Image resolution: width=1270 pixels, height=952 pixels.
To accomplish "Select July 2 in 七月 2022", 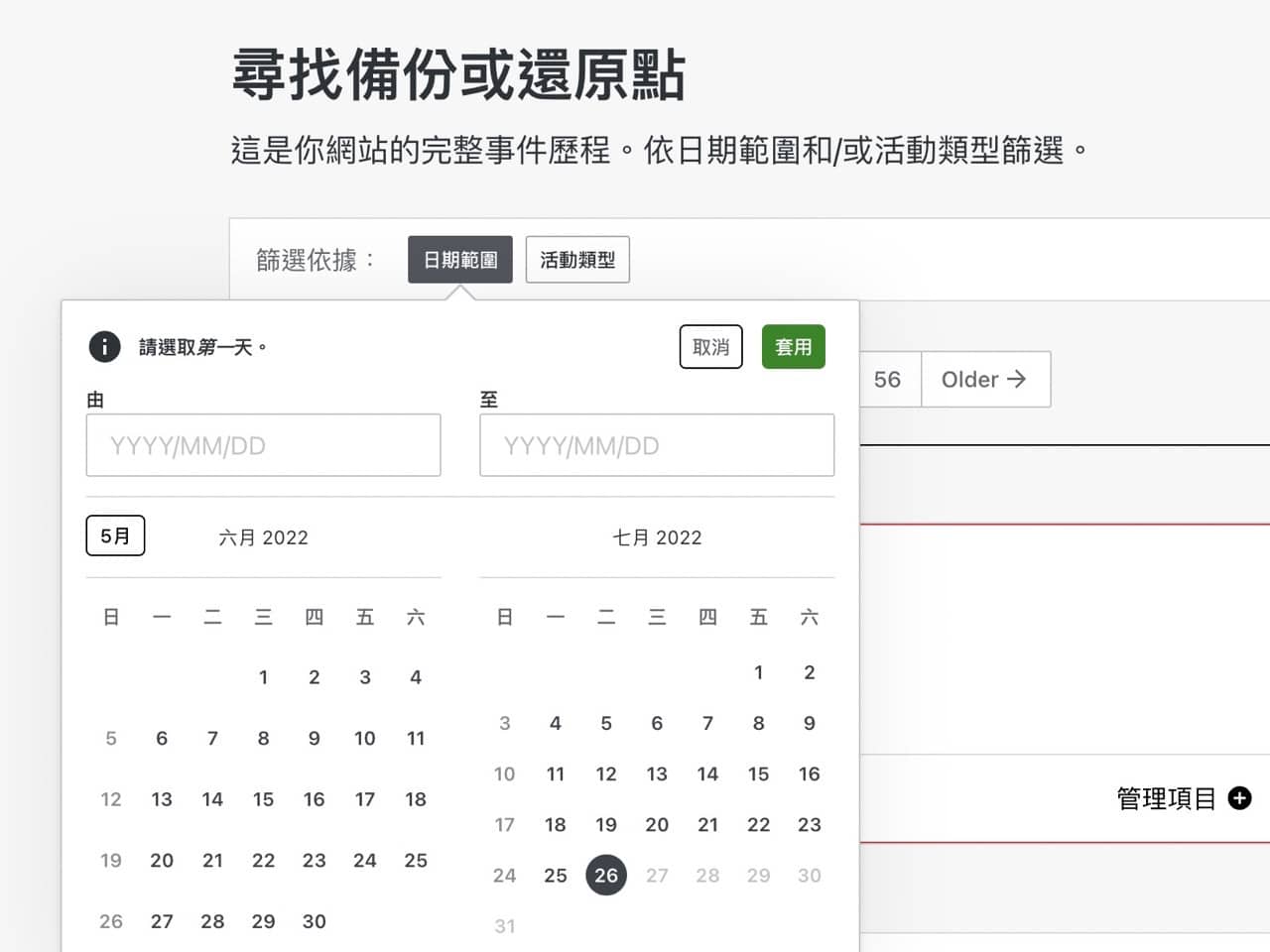I will [810, 672].
